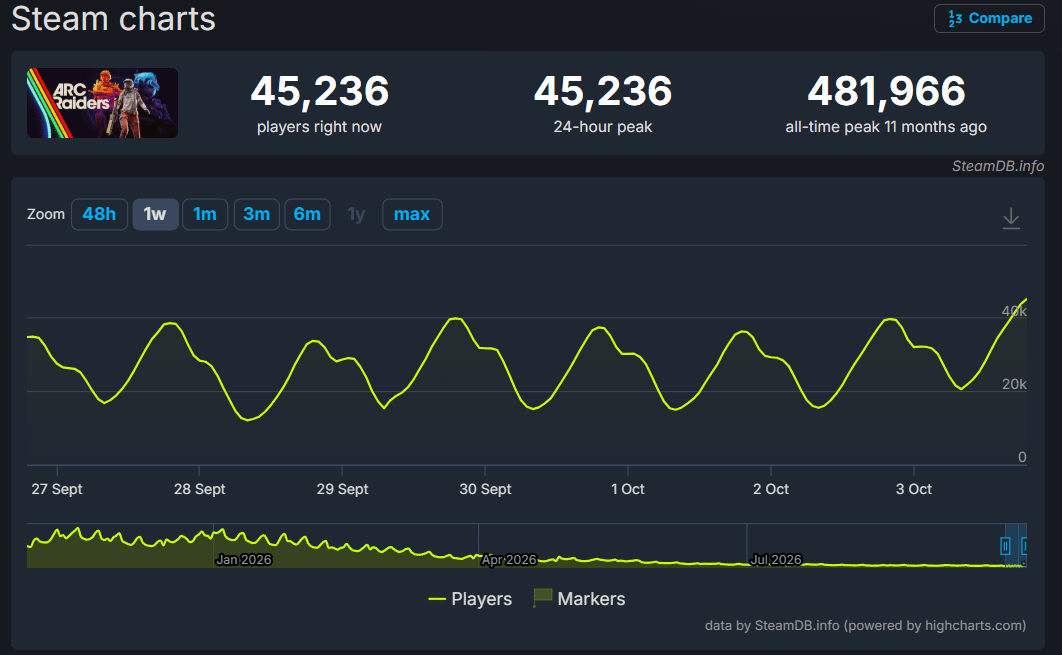Screen dimensions: 1062x655
Task: Click the Jan 2026 navigator label
Action: coord(244,559)
